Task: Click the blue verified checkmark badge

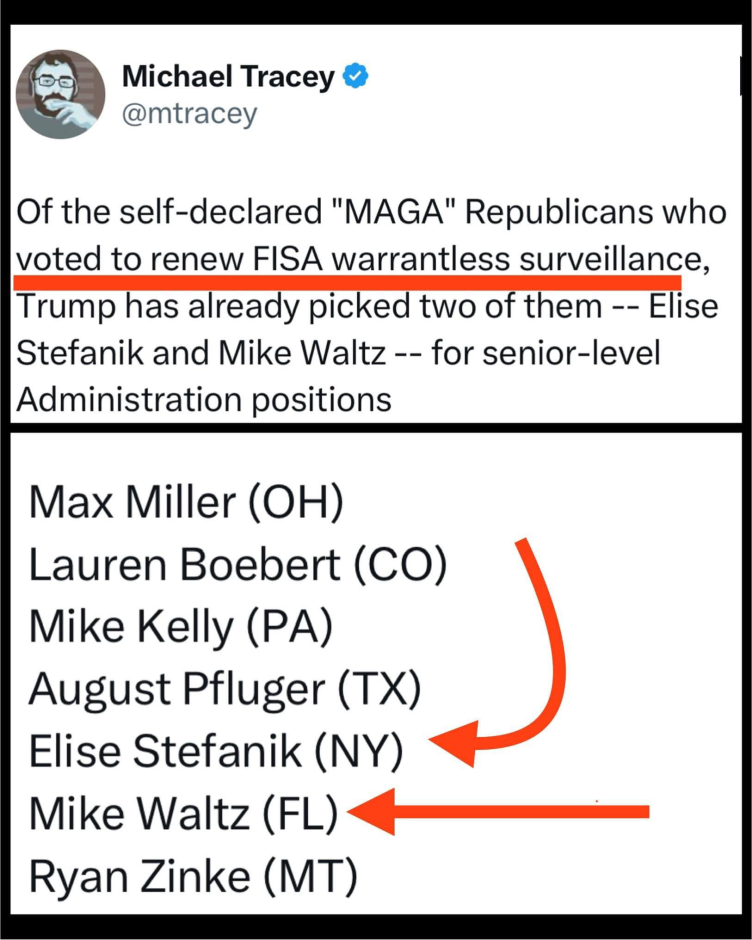Action: pyautogui.click(x=352, y=78)
